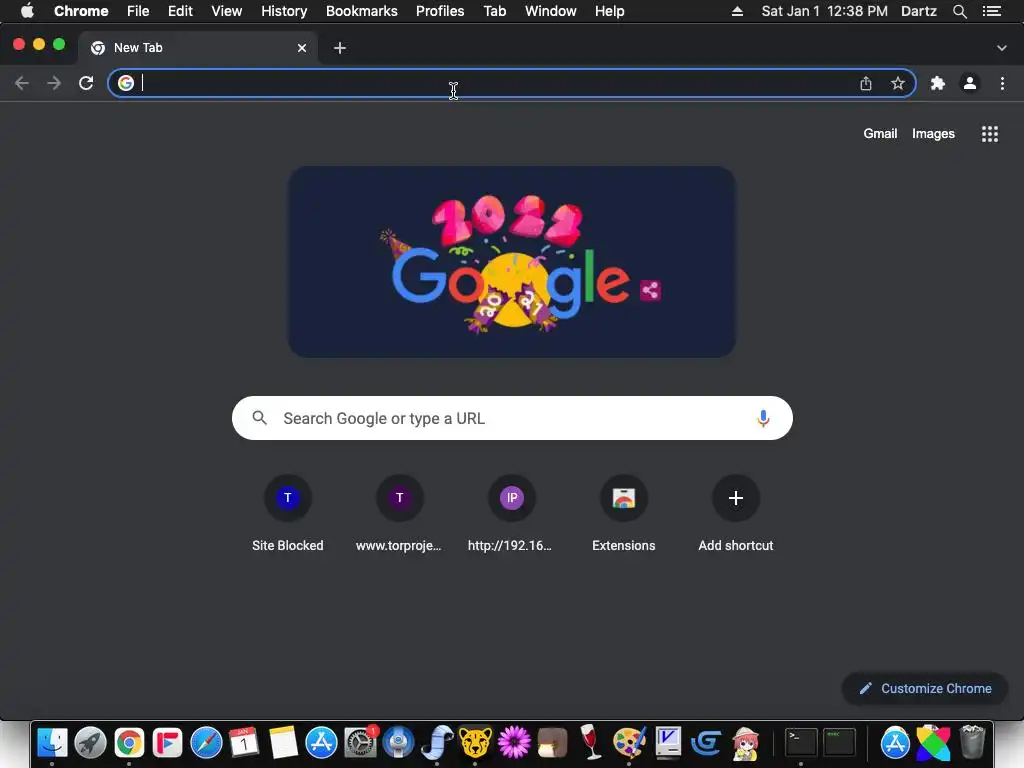
Task: Click the share icon in address bar
Action: pos(866,83)
